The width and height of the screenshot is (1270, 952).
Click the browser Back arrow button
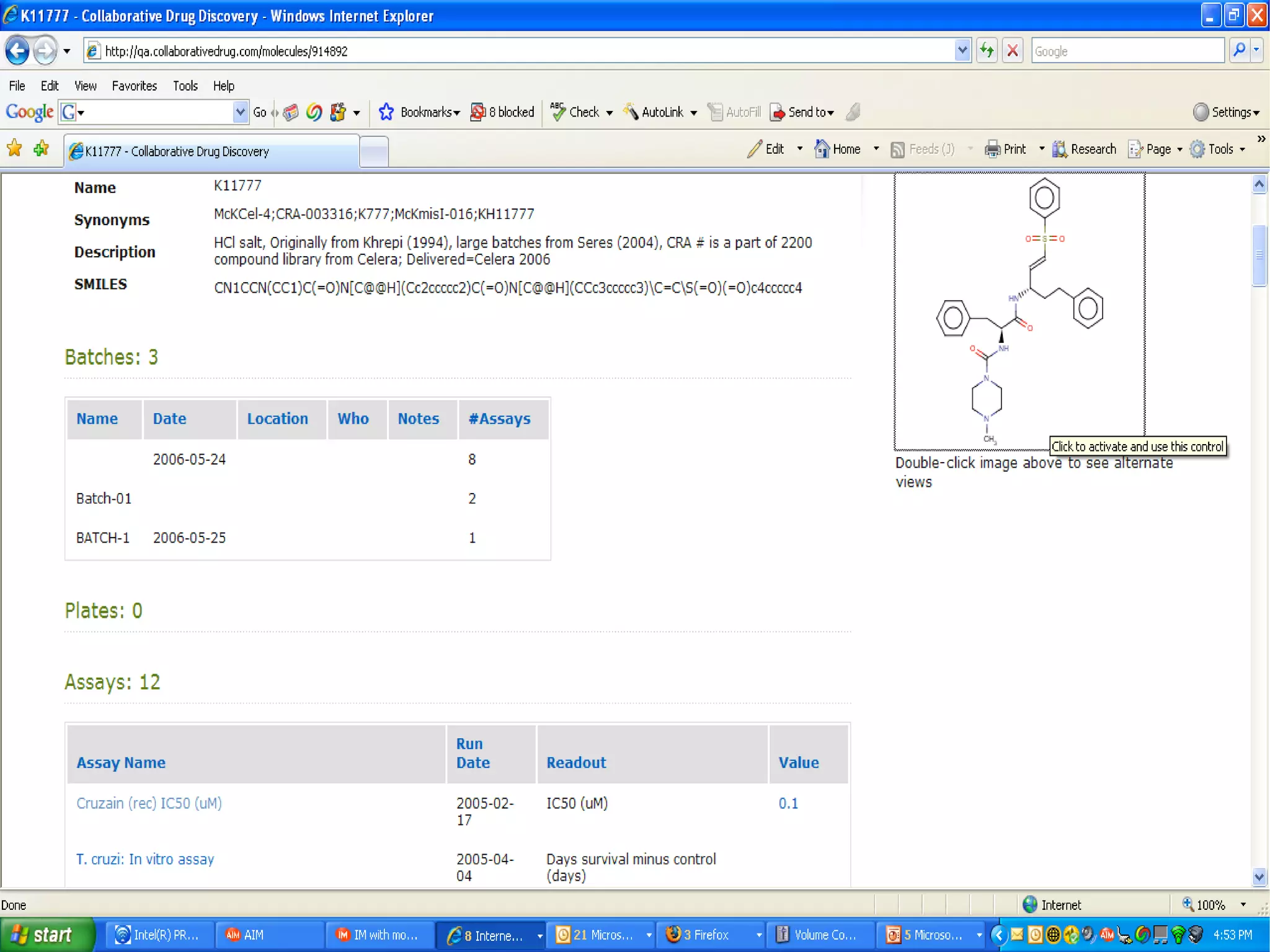click(17, 50)
